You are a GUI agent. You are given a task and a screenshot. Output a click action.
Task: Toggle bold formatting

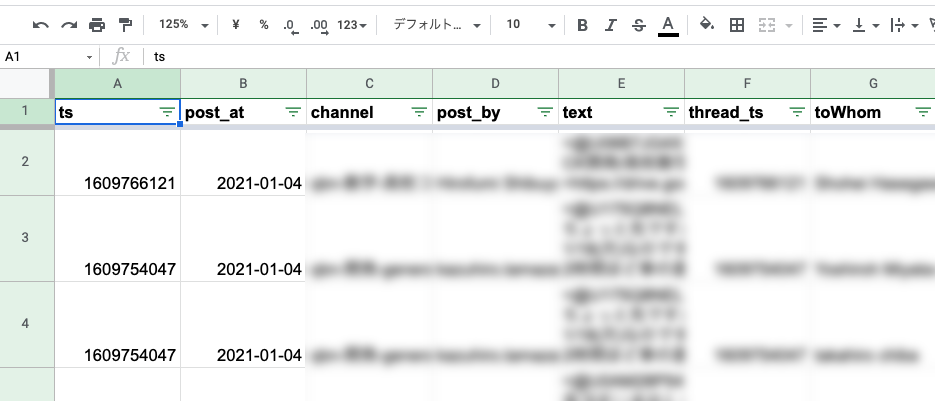[x=583, y=25]
